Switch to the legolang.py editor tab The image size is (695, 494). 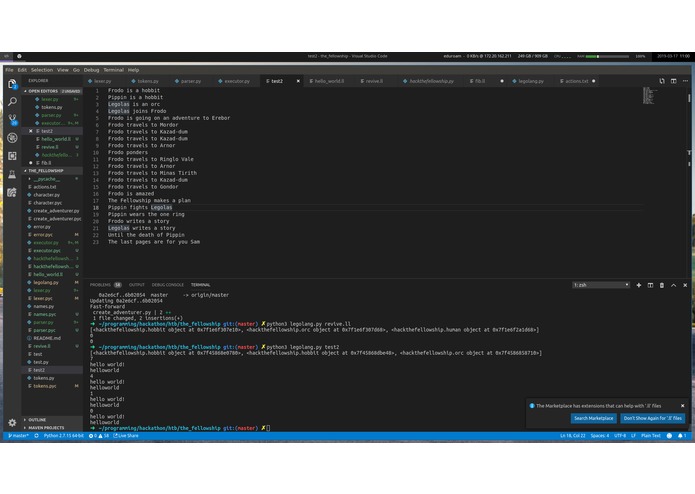[531, 81]
